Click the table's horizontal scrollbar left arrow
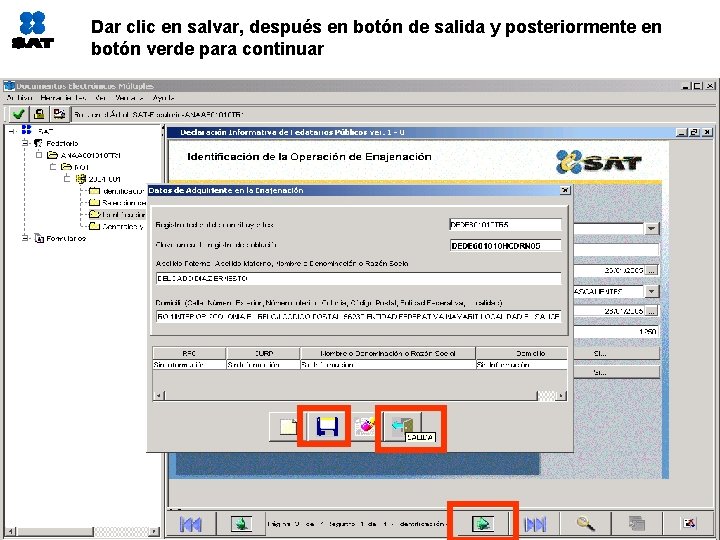The height and width of the screenshot is (540, 720). point(159,395)
